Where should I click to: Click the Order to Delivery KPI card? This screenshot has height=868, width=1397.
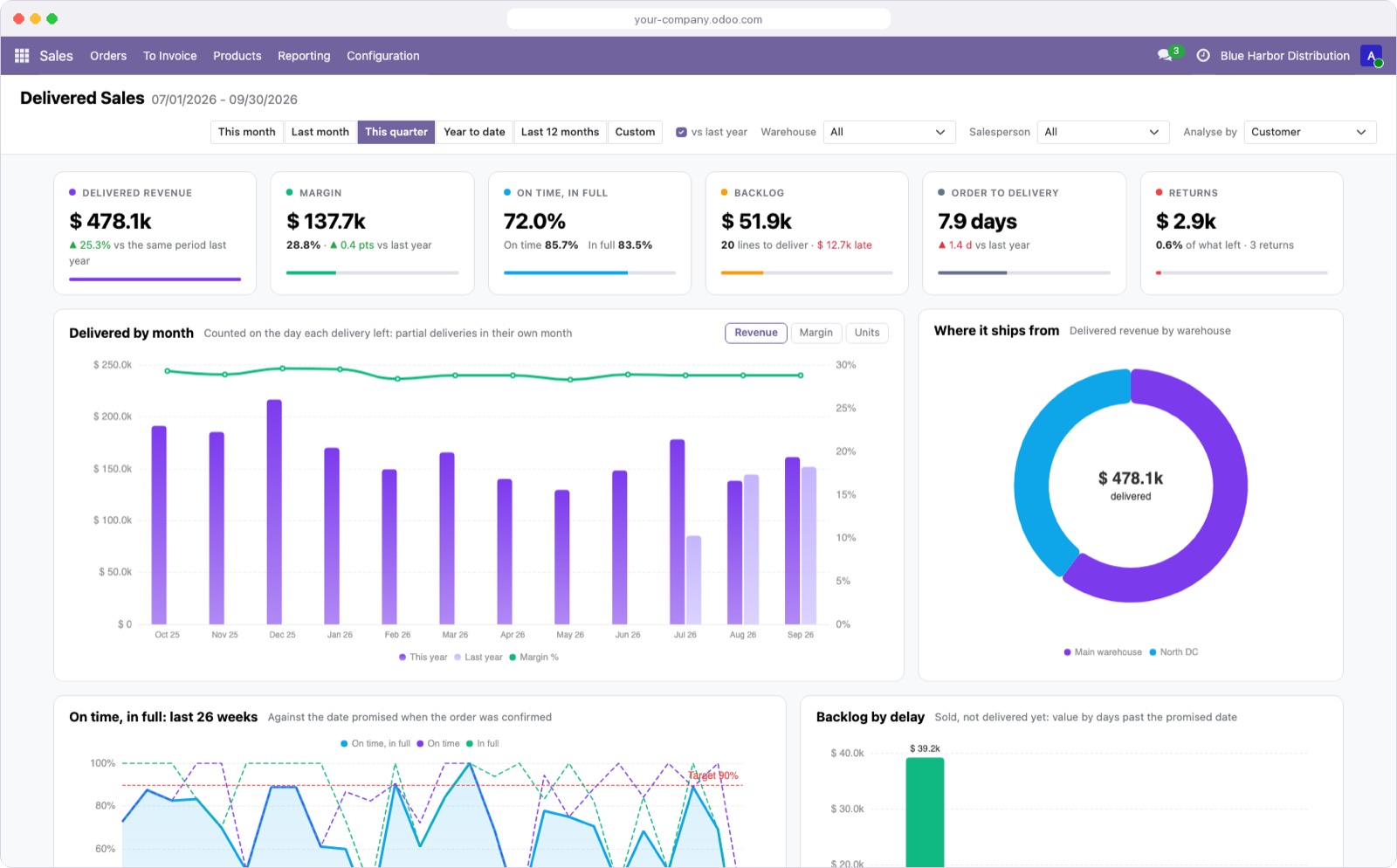(1024, 233)
